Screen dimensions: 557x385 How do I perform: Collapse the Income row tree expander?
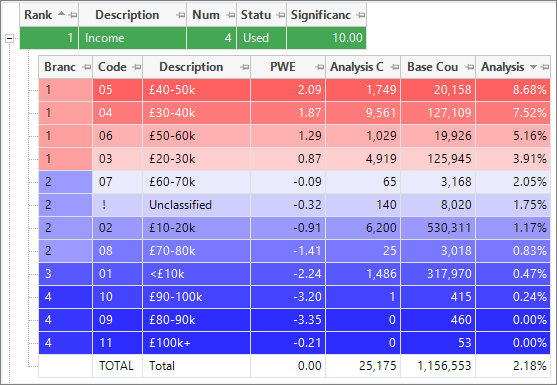[10, 38]
